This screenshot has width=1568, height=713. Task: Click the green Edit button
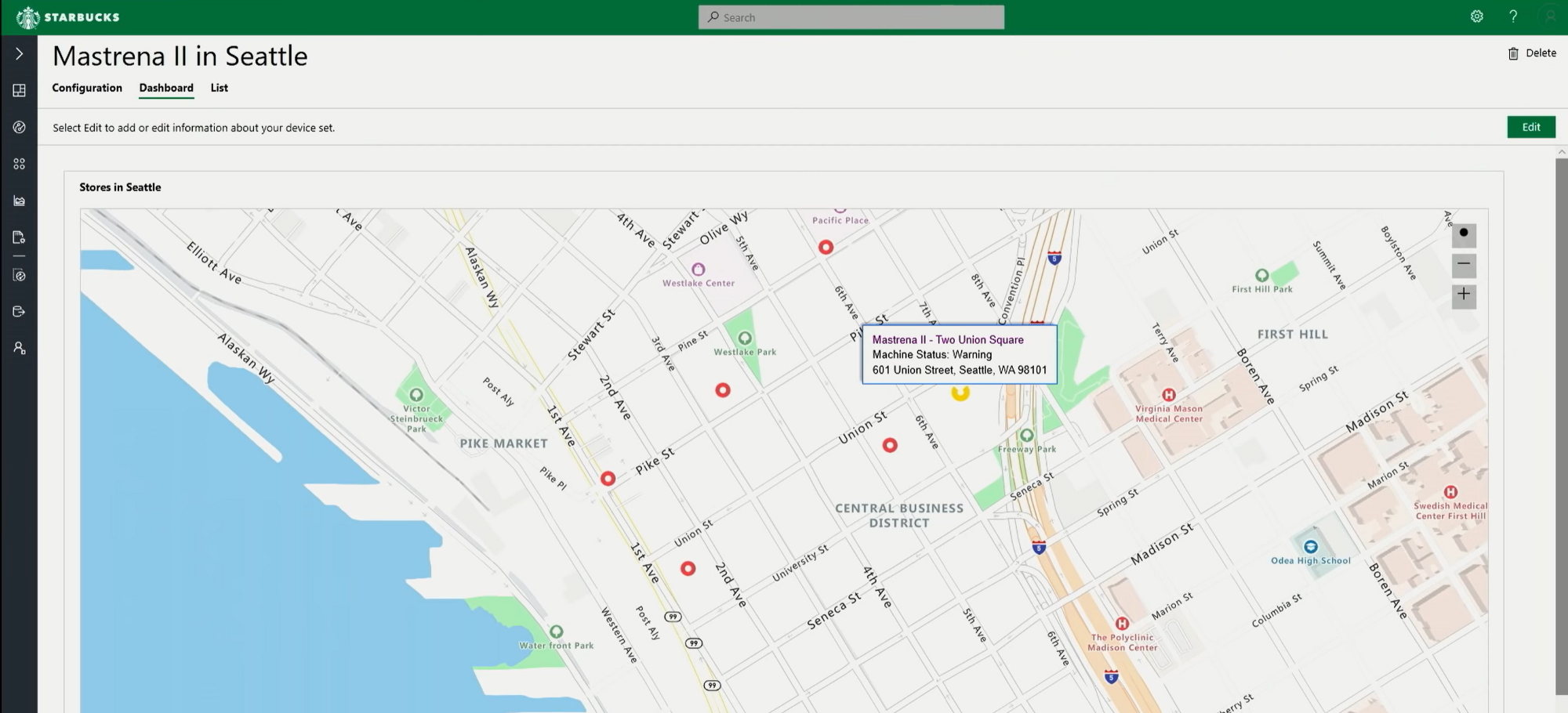(1531, 127)
